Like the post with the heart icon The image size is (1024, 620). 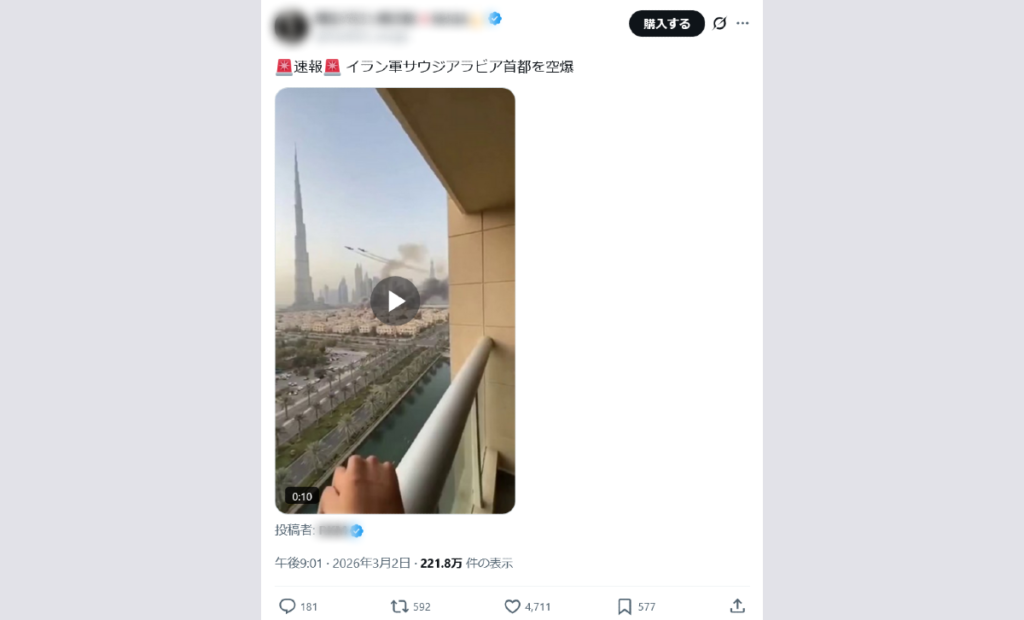tap(513, 606)
